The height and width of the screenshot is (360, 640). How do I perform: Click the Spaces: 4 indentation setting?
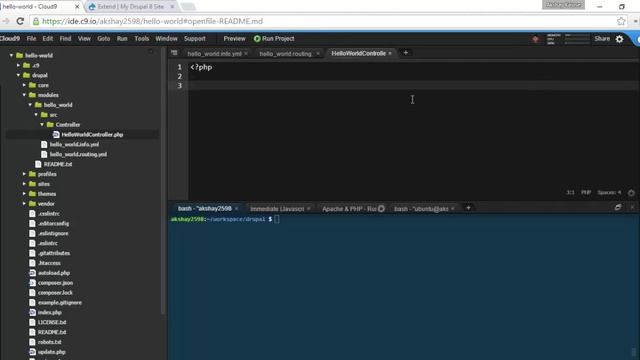[x=609, y=193]
